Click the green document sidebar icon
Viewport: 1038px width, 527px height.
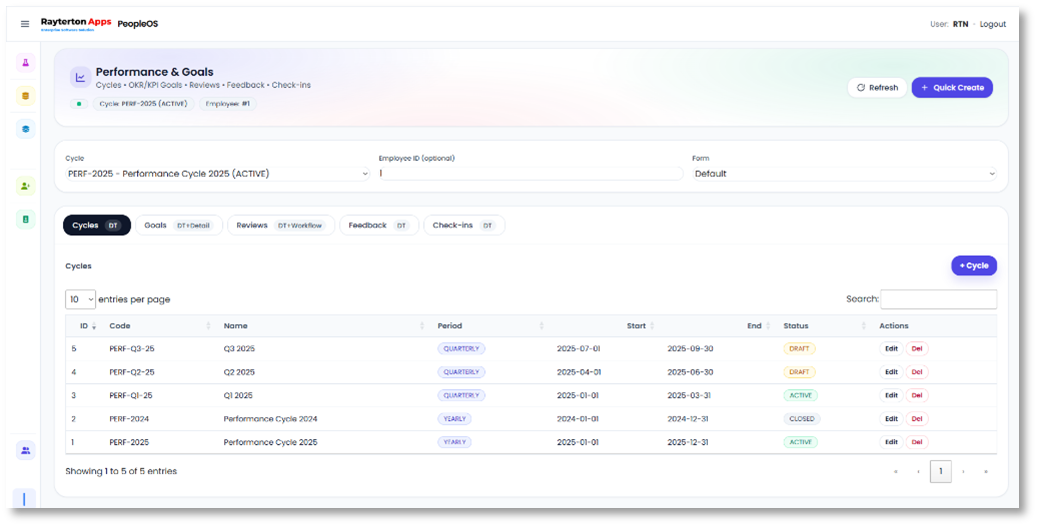25,219
